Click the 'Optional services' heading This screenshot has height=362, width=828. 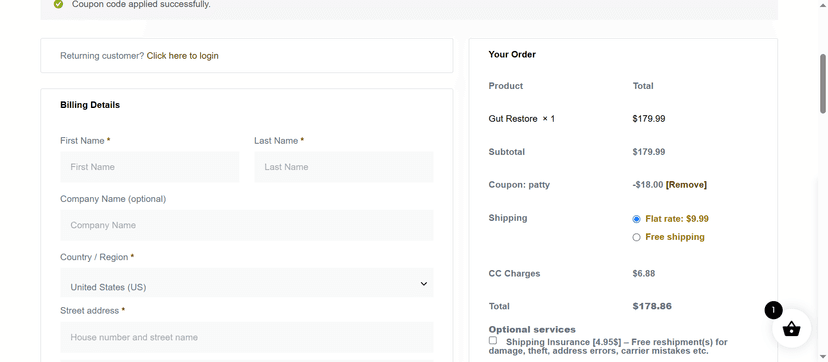pos(532,329)
